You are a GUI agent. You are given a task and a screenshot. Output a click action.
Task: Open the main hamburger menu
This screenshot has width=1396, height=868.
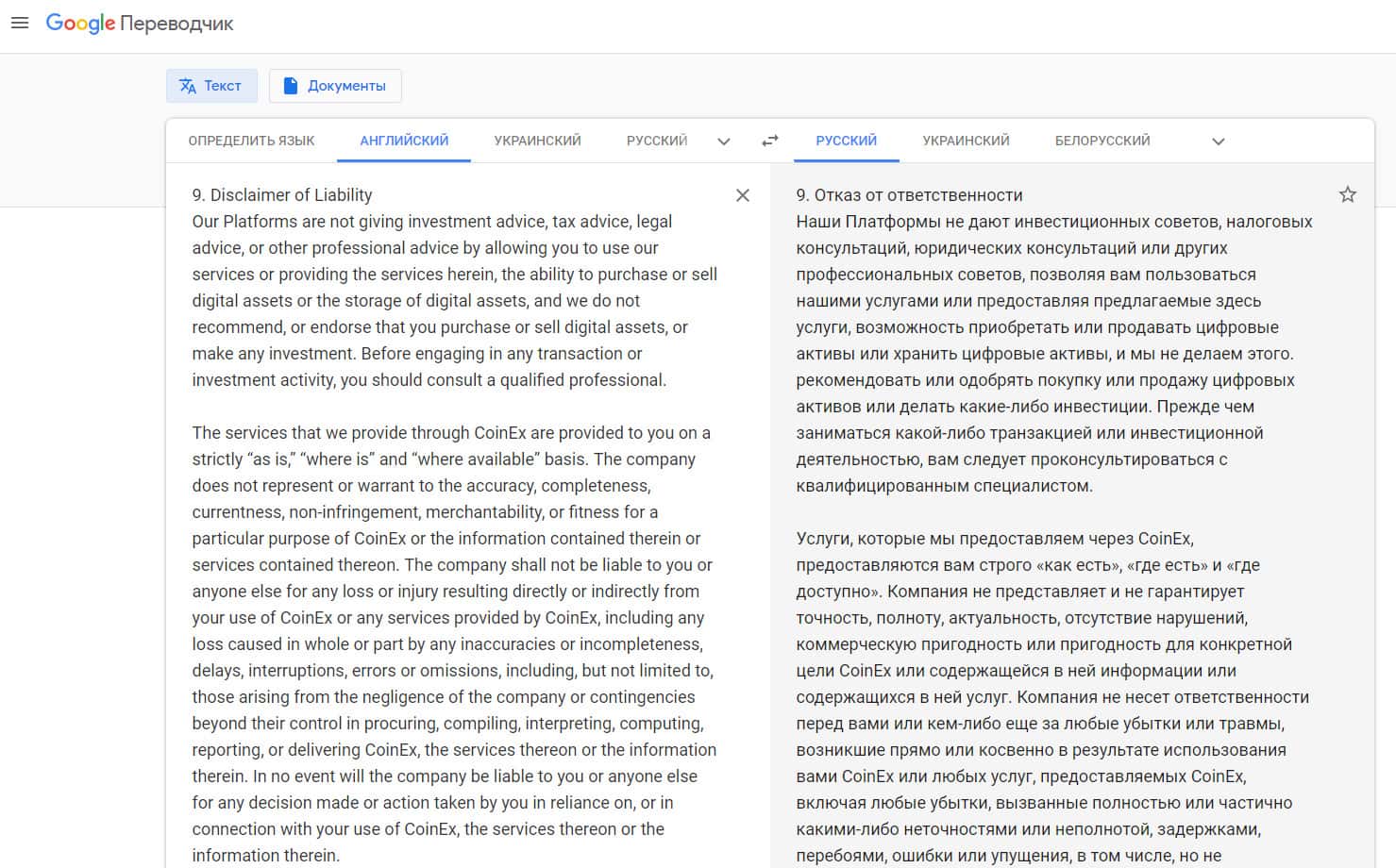(20, 23)
